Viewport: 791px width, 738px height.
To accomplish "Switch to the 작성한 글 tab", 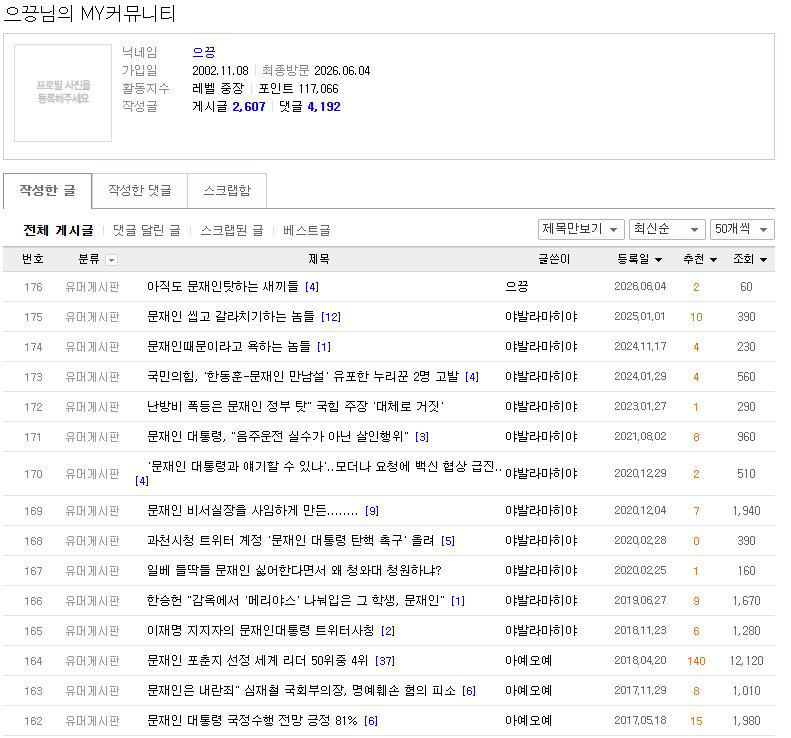I will tap(47, 190).
